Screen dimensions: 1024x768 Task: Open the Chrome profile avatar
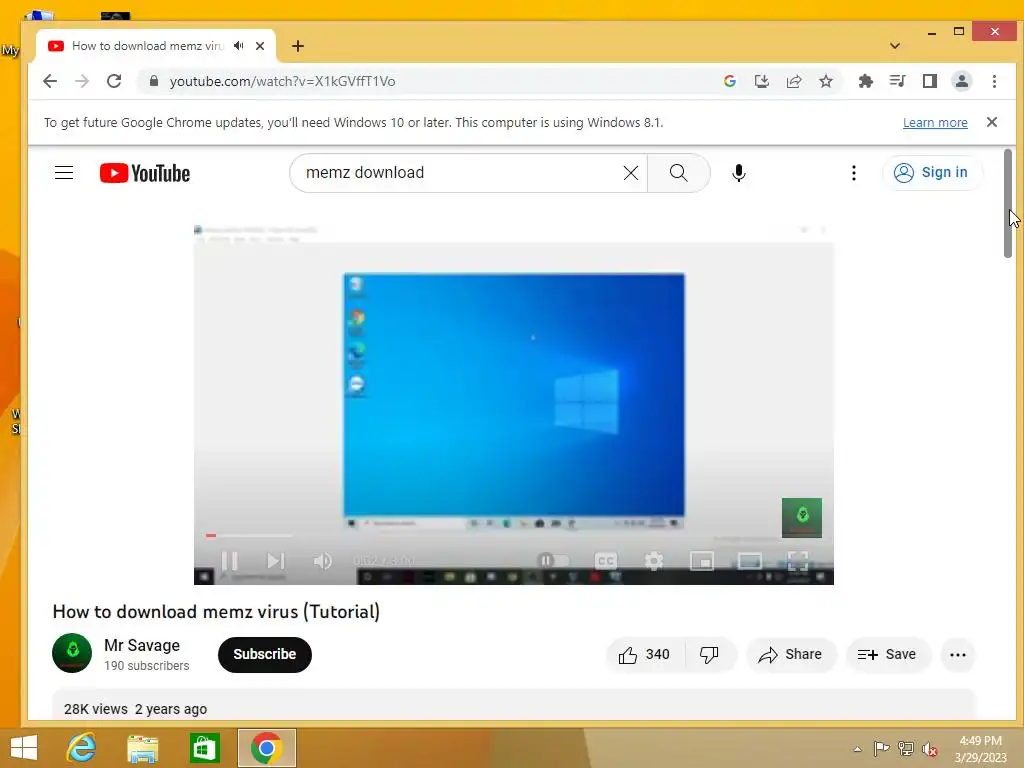[x=961, y=81]
